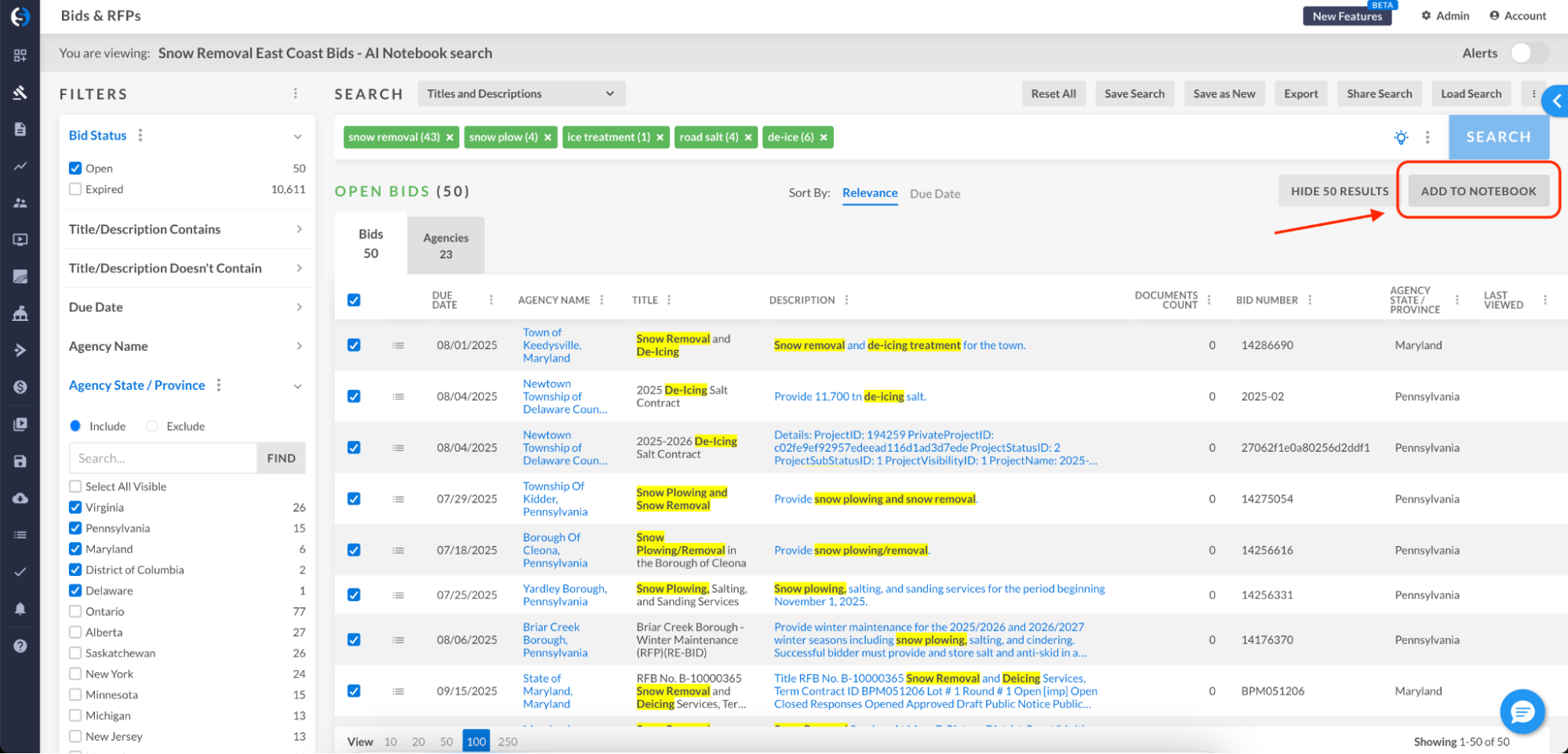1568x754 pixels.
Task: Toggle the Alerts switch
Action: 1529,53
